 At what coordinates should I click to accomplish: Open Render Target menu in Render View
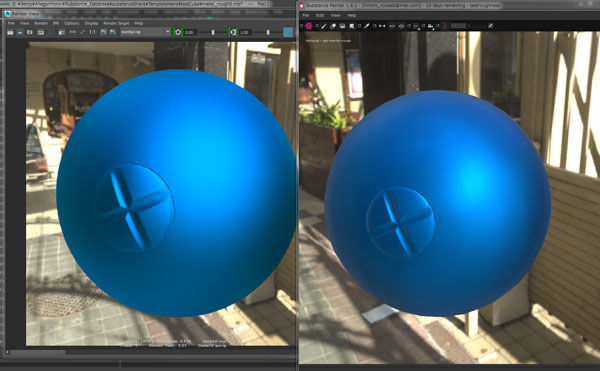(x=116, y=23)
